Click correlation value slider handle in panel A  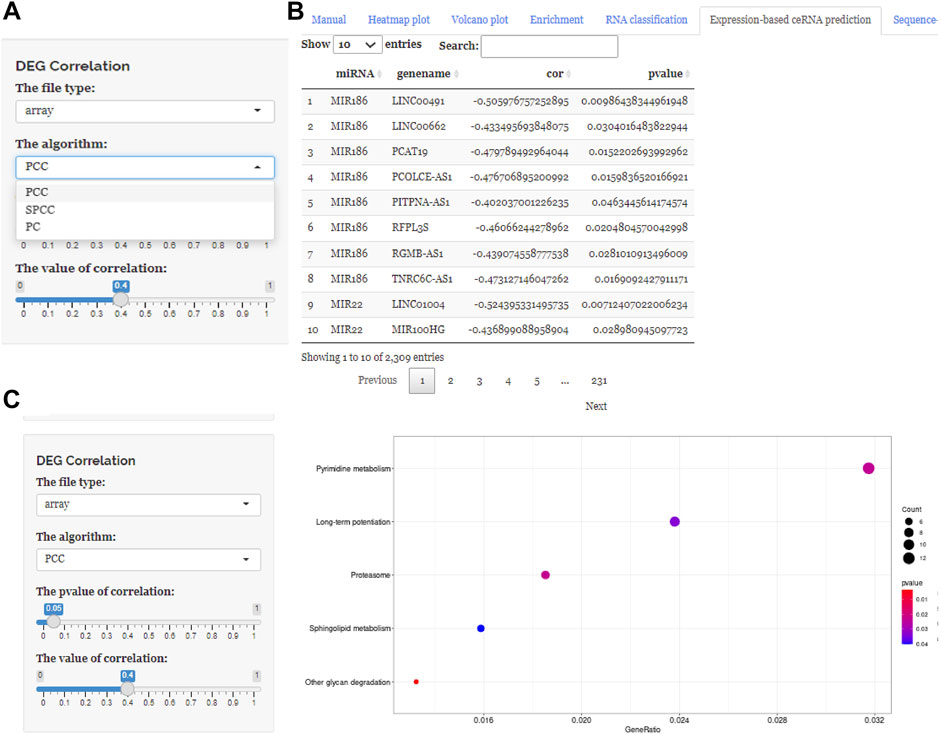point(121,299)
